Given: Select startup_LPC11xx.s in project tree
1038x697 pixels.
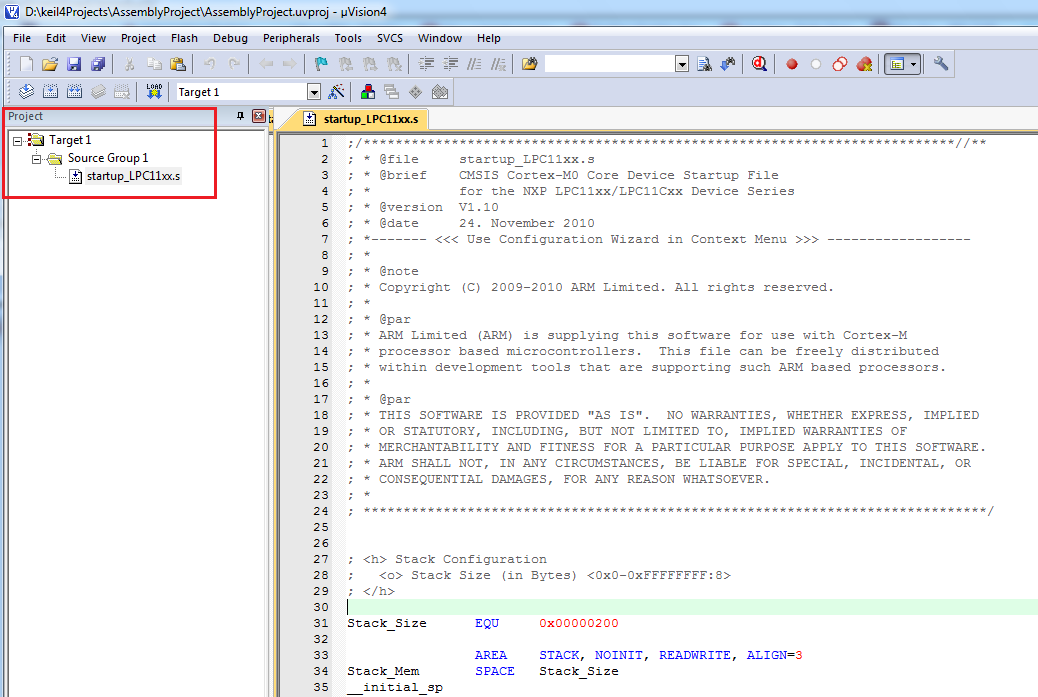Looking at the screenshot, I should click(133, 176).
